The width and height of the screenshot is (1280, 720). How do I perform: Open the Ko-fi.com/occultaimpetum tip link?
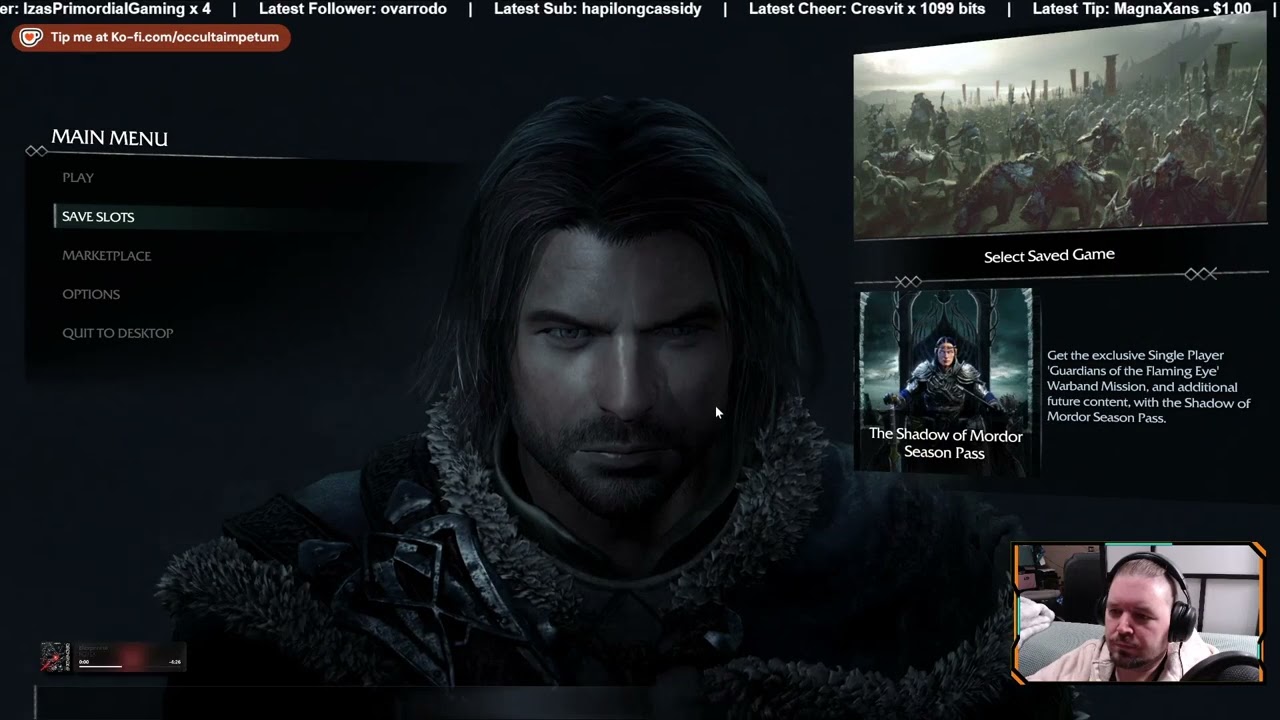(x=165, y=37)
